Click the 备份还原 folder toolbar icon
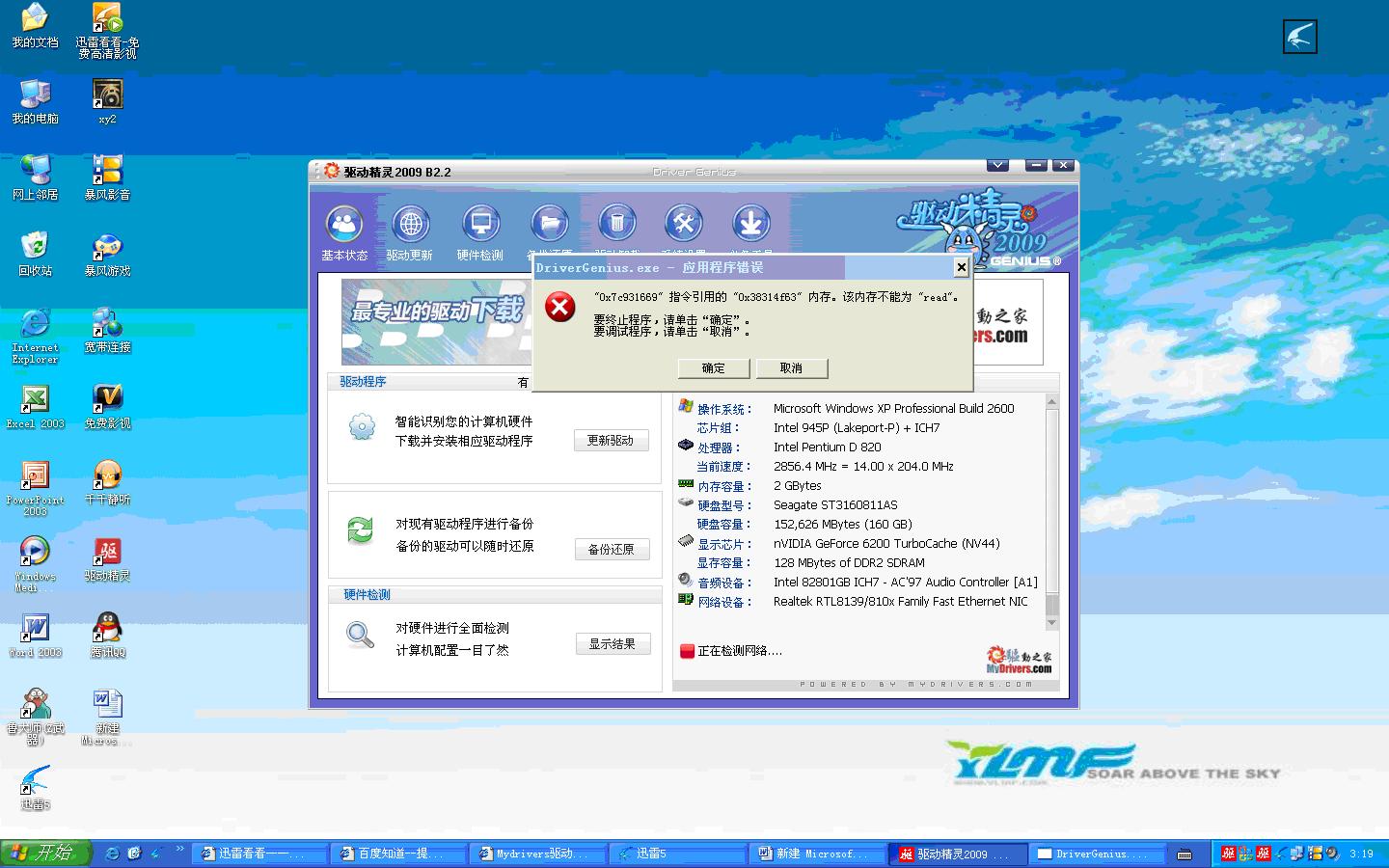Screen dimensions: 1389x868 click(548, 224)
